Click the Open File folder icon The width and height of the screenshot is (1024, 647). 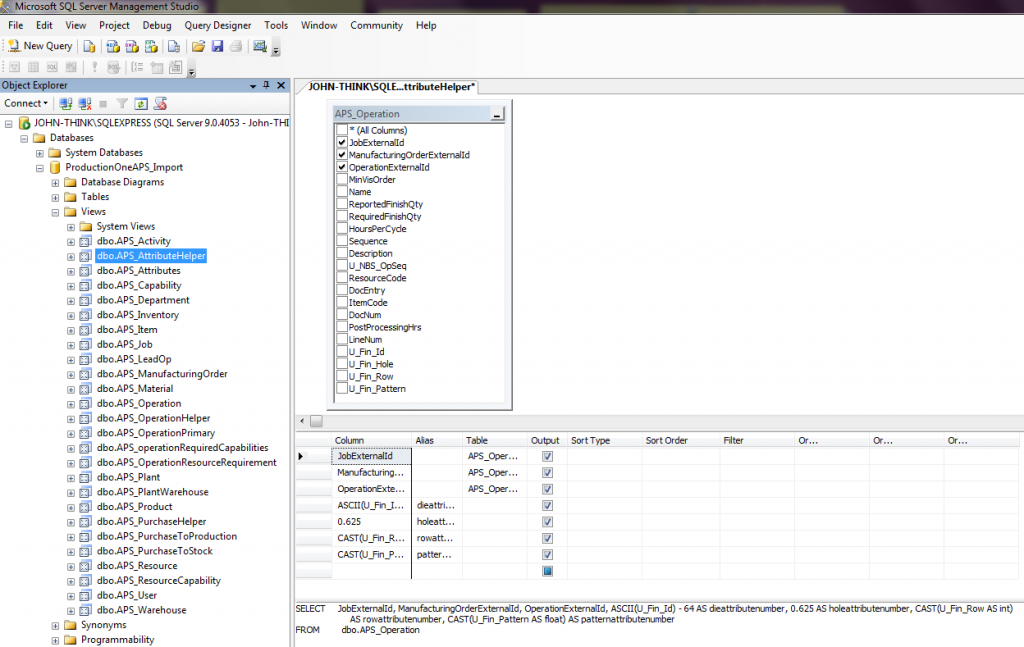tap(198, 46)
